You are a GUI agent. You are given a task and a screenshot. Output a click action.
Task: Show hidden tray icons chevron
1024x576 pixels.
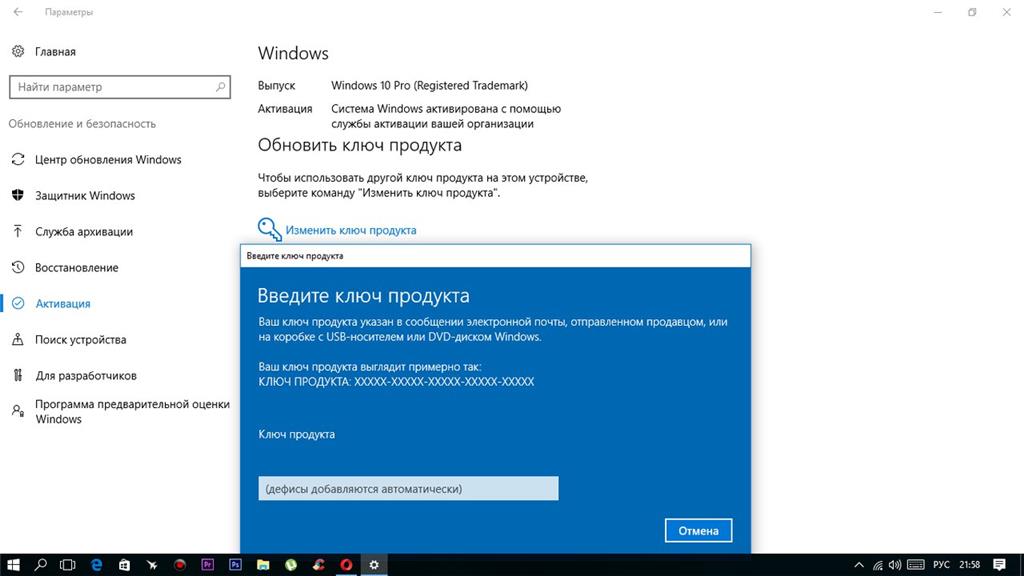click(859, 565)
